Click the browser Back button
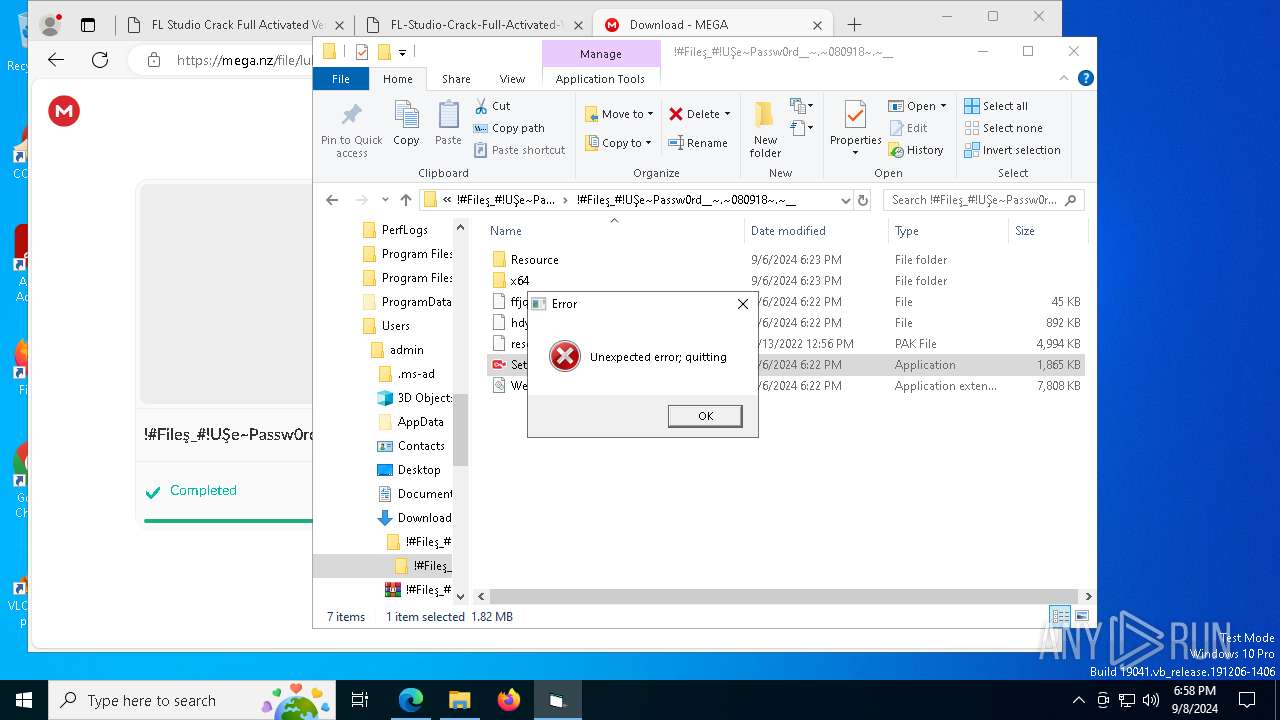Viewport: 1280px width, 720px height. coord(56,60)
